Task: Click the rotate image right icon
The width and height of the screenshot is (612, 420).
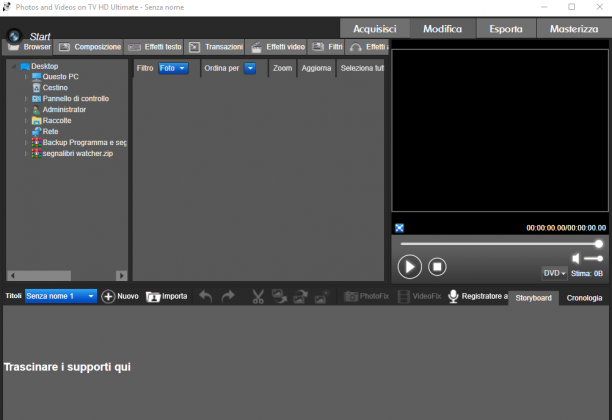Action: coord(301,296)
